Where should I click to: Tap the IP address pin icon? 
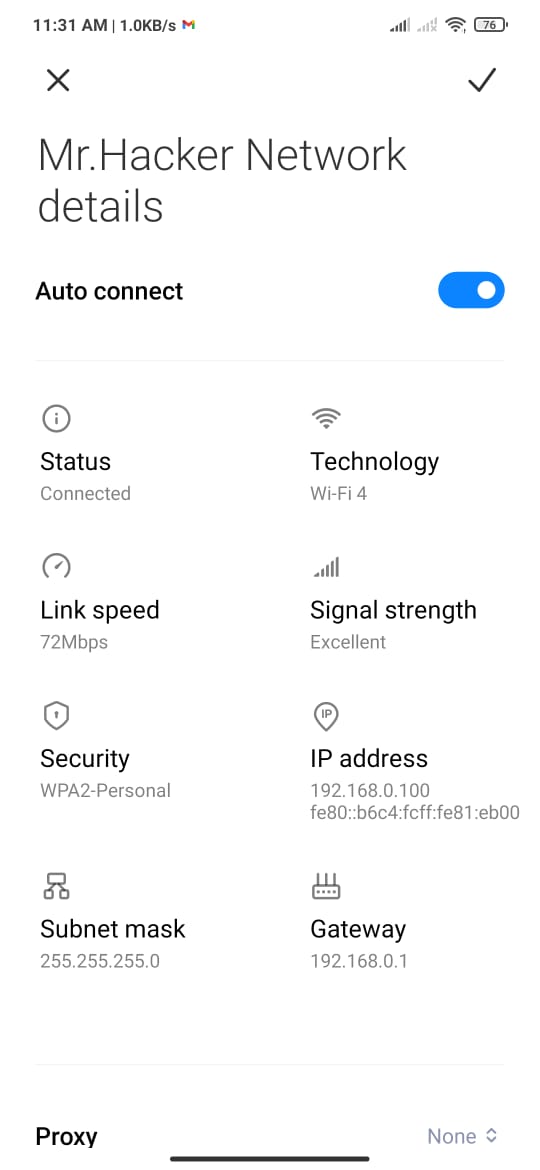[x=325, y=716]
